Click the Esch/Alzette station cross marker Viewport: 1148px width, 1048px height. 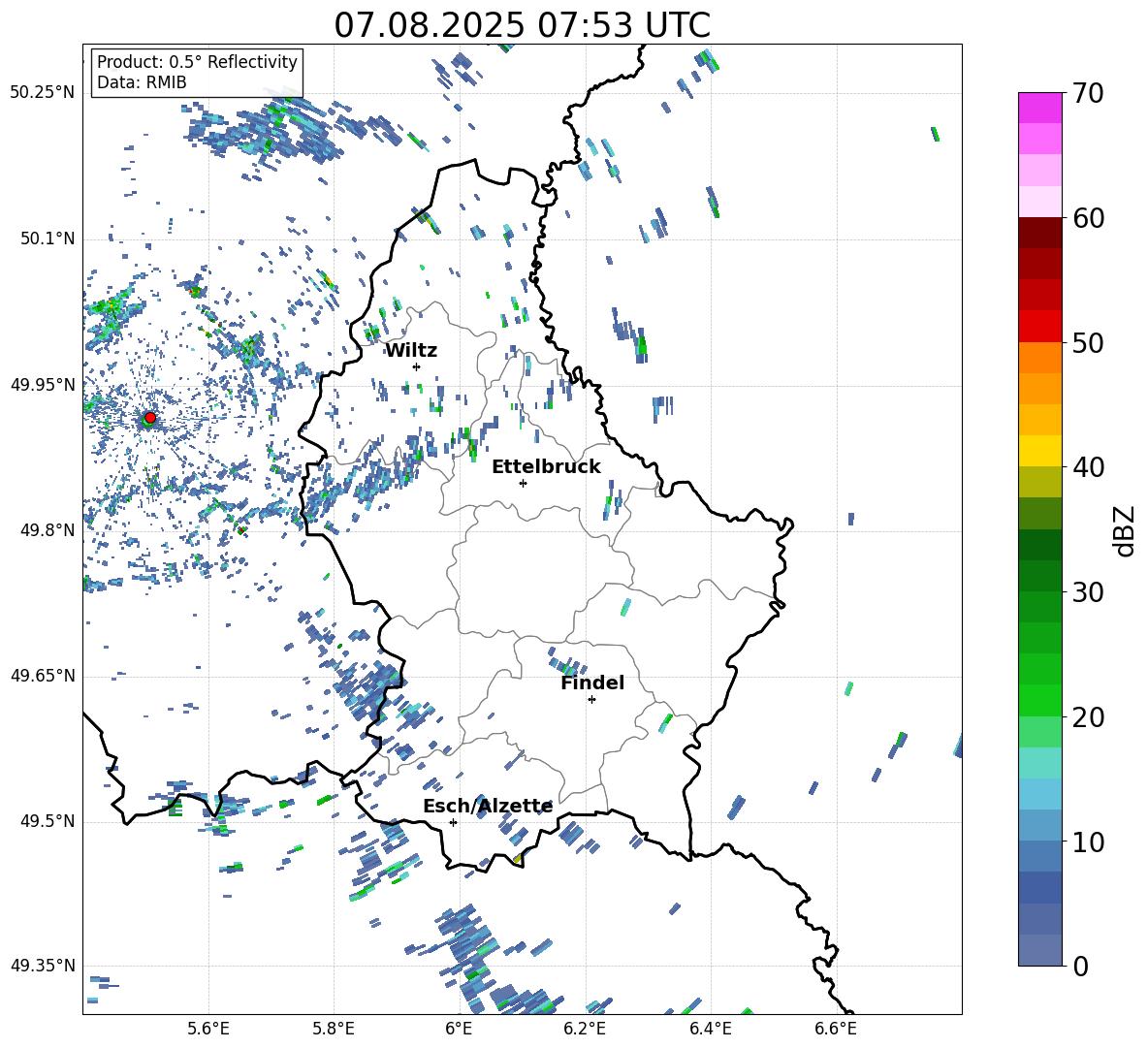click(453, 822)
